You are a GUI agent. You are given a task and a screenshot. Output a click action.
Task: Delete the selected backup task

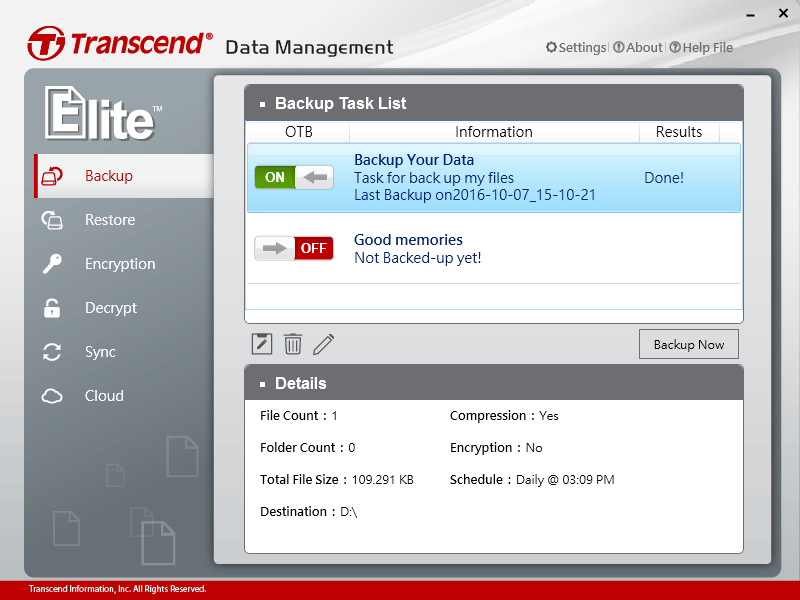tap(292, 343)
